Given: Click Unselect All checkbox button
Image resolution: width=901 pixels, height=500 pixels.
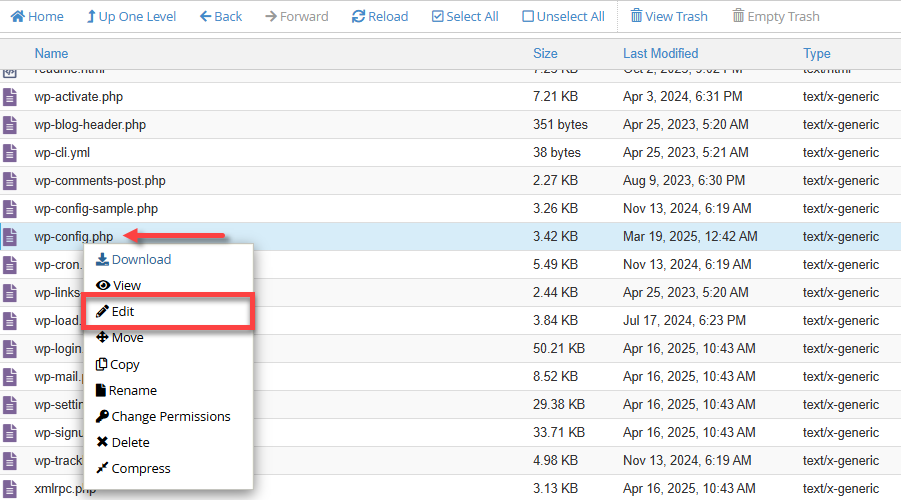Looking at the screenshot, I should tap(563, 16).
